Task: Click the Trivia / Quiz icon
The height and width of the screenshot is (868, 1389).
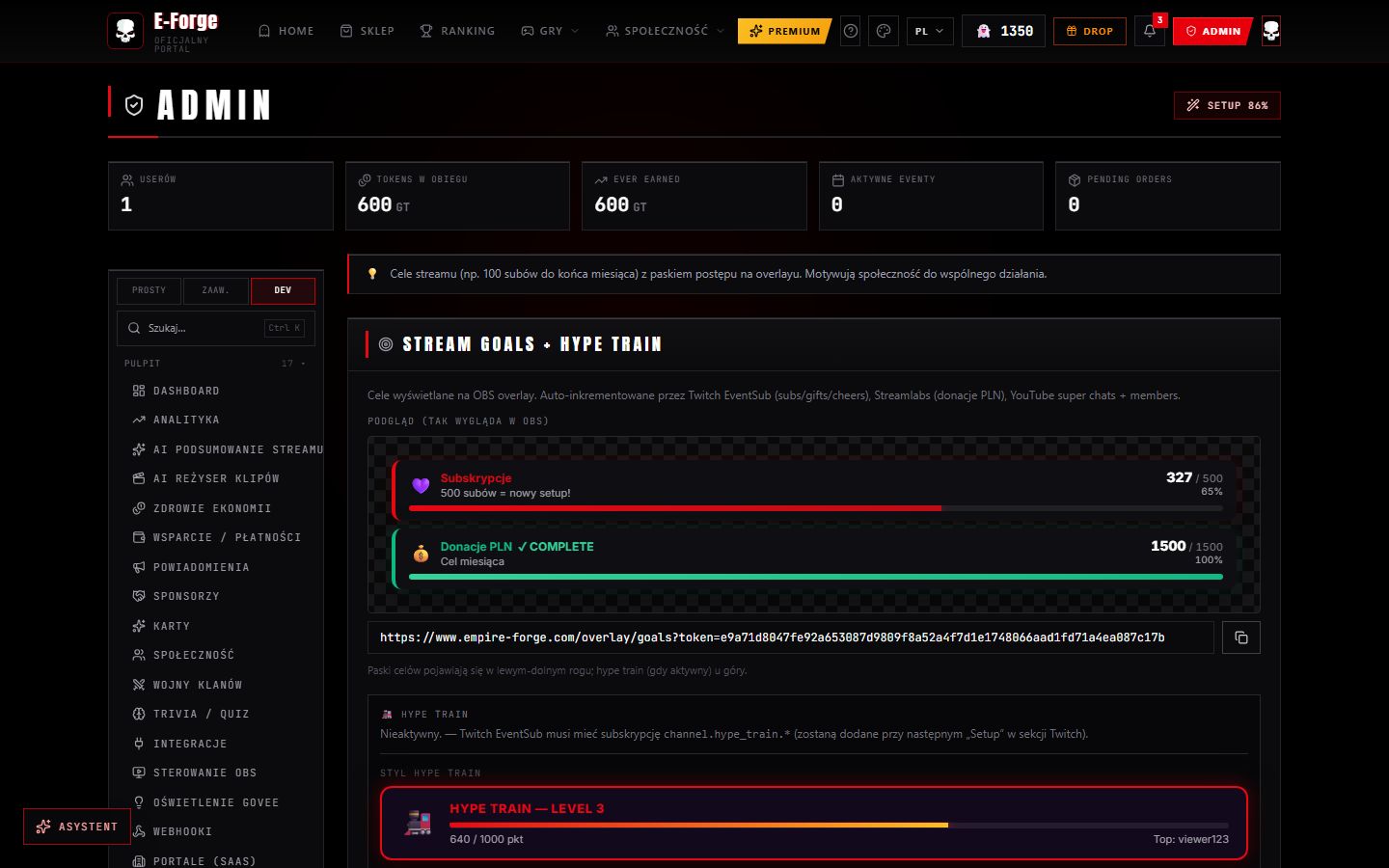Action: pyautogui.click(x=139, y=714)
